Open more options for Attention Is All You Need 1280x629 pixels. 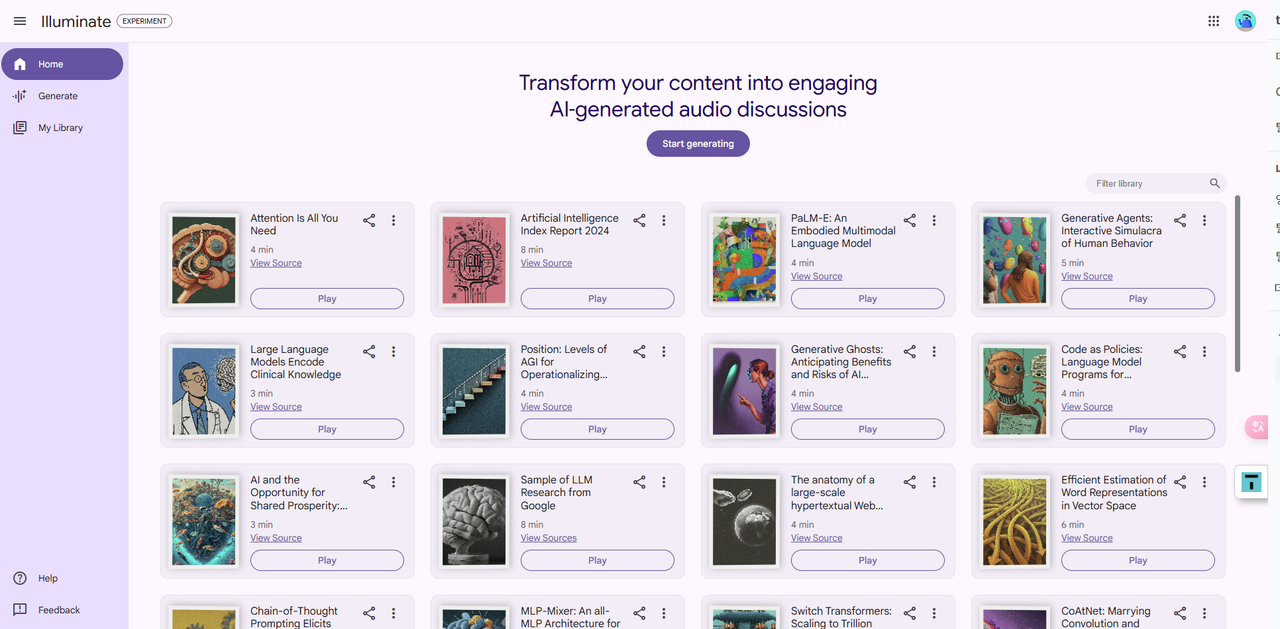(x=393, y=220)
